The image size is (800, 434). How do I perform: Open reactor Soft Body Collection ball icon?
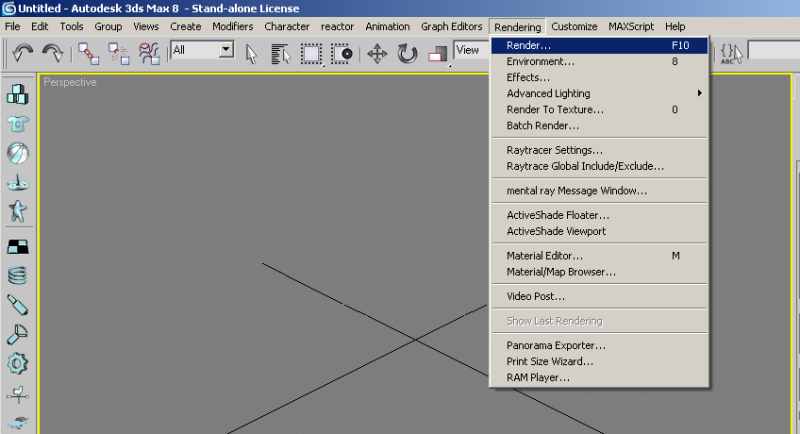pos(18,153)
